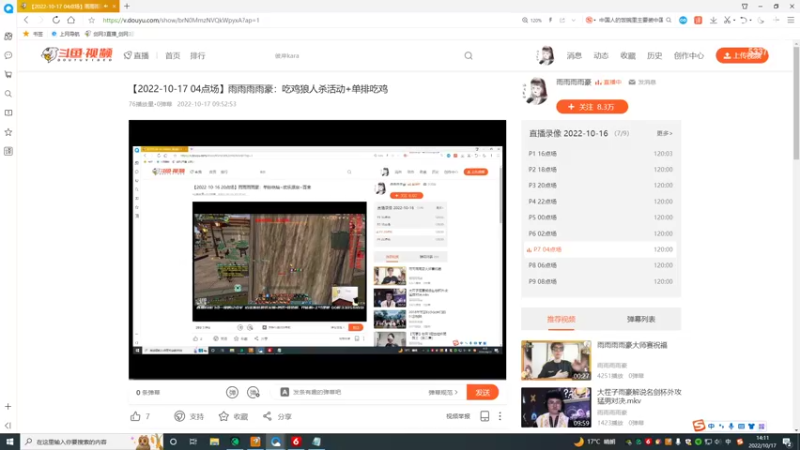Reload the page with refresh icon
Viewport: 800px width, 450px height.
56,20
